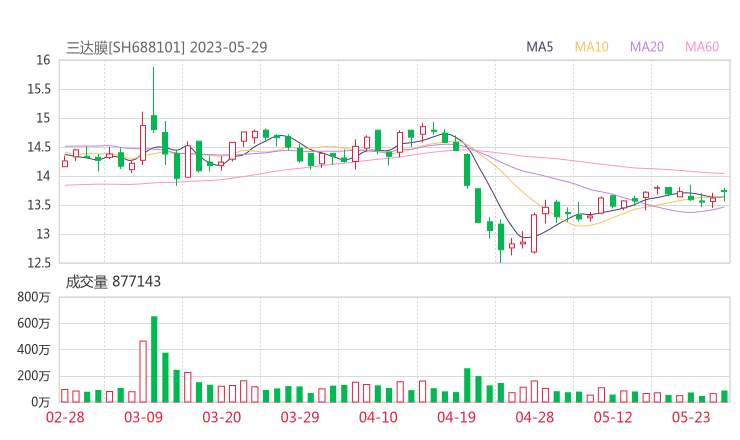Click the 800万 volume axis label
The height and width of the screenshot is (440, 740).
pyautogui.click(x=34, y=297)
